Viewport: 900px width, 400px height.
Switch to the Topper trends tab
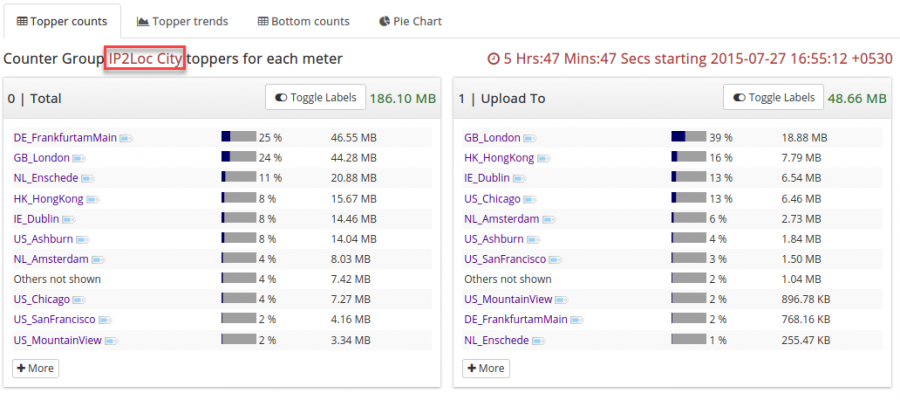click(182, 21)
